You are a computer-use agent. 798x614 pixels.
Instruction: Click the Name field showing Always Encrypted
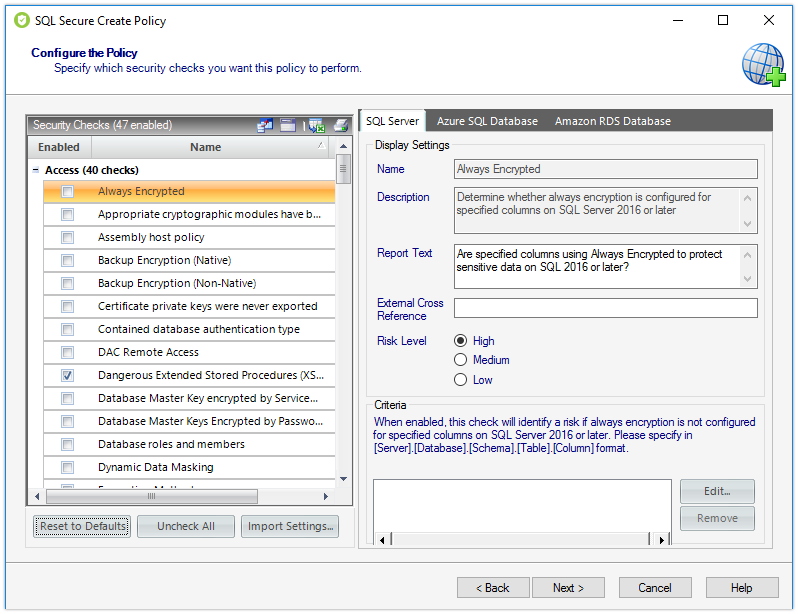point(606,169)
